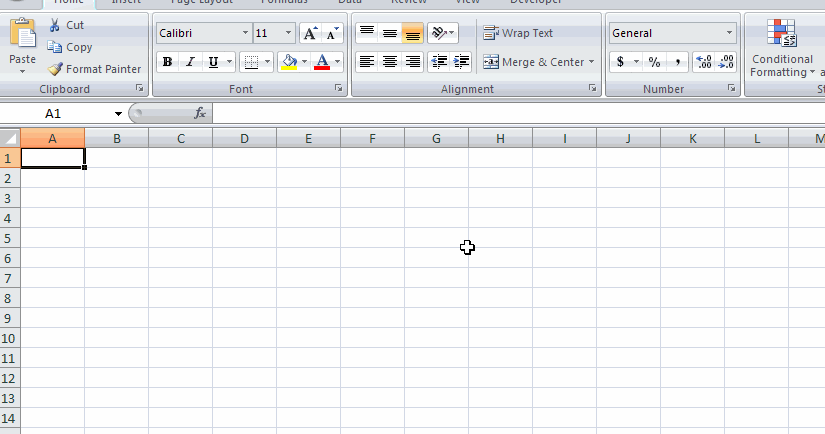Open the Number dialog launcher
This screenshot has height=434, width=825.
(x=731, y=88)
